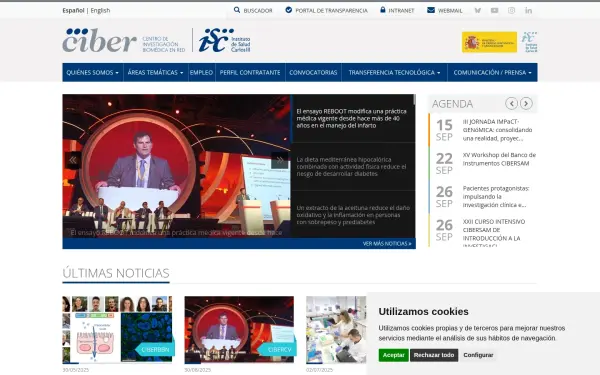Go to next agenda items arrow
Image resolution: width=600 pixels, height=375 pixels.
point(526,103)
